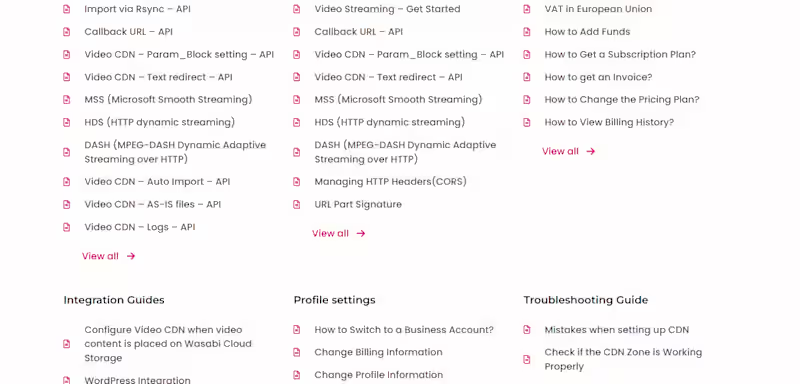800x384 pixels.
Task: Open 'VAT in European Union' article
Action: coord(598,9)
